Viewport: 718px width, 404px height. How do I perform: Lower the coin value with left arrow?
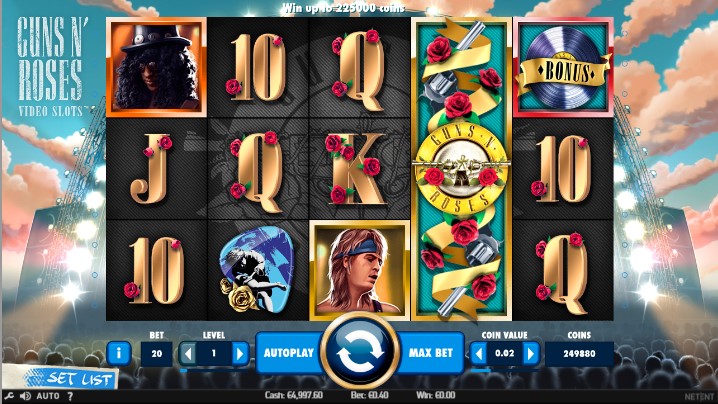(479, 354)
